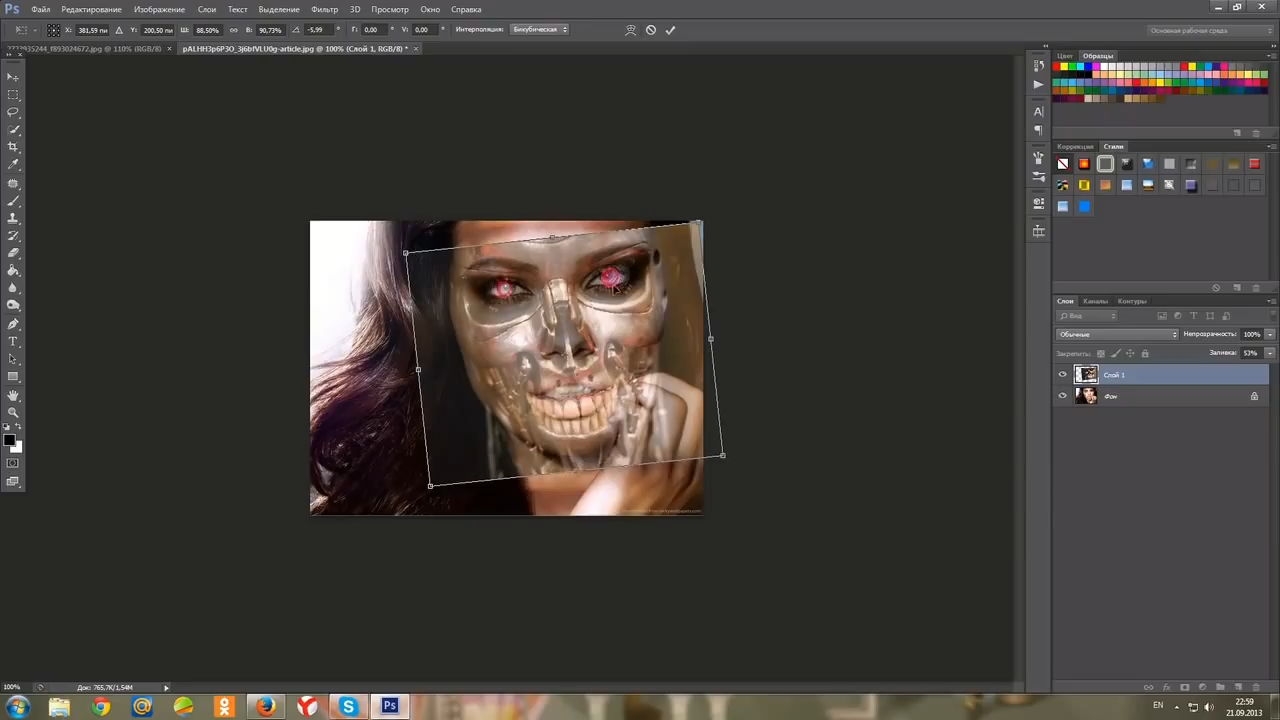Screen dimensions: 1280x720
Task: Open the Layers panel flyout menu
Action: tap(1271, 301)
